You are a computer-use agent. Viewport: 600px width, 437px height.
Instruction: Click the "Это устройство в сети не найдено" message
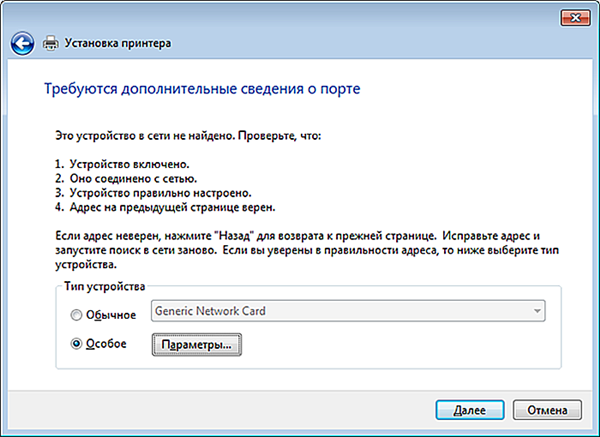188,136
